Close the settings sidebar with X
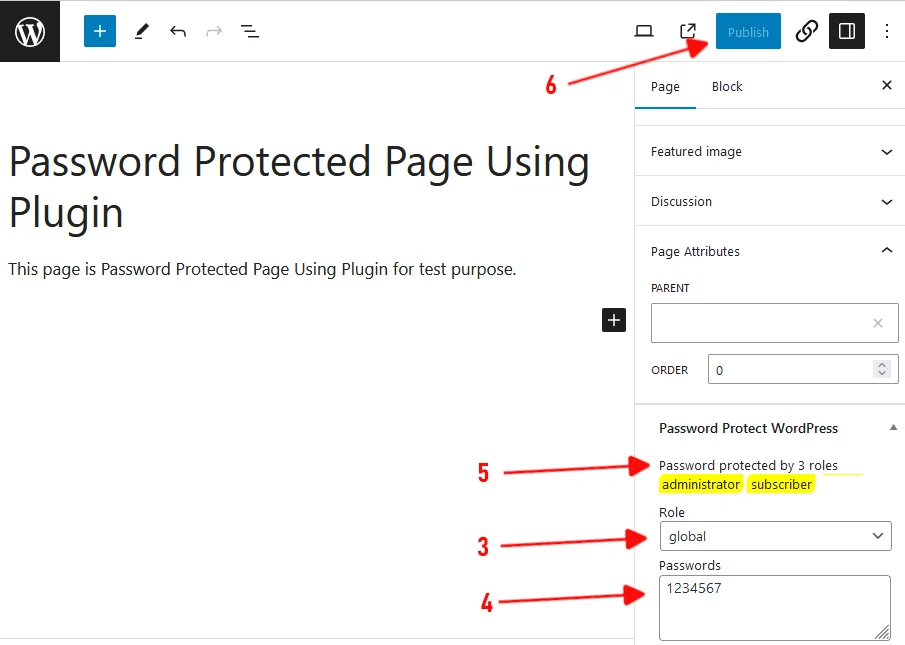The height and width of the screenshot is (645, 905). tap(887, 85)
